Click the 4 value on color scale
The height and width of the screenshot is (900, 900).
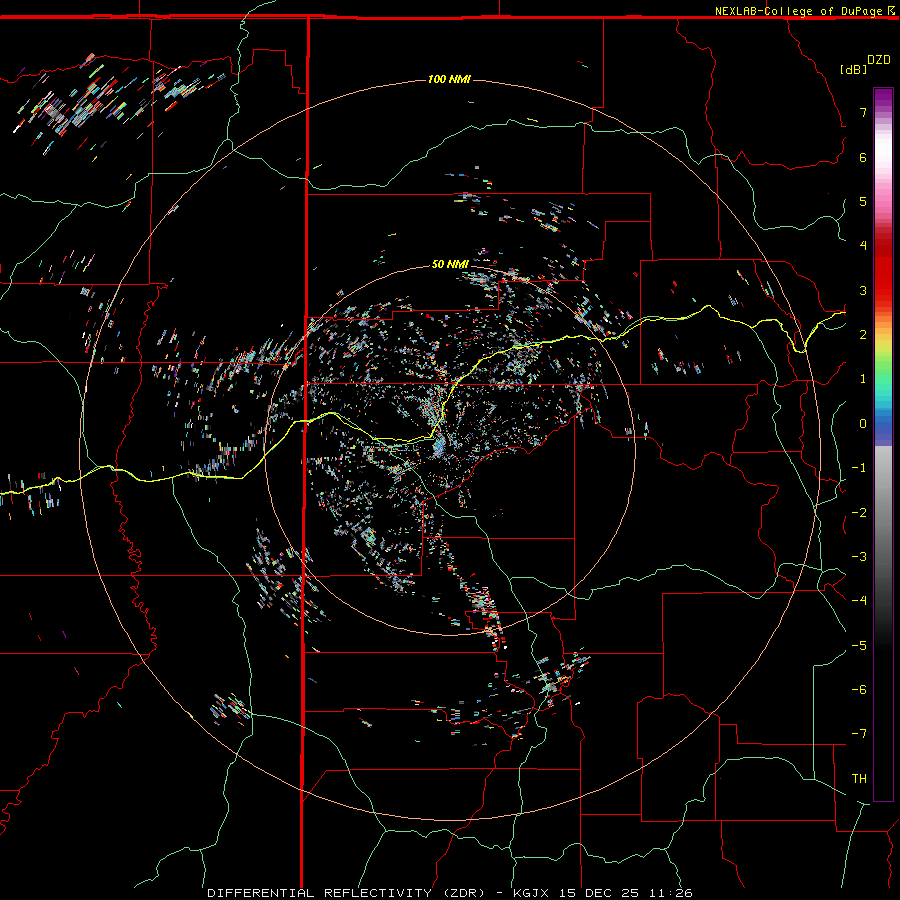(x=863, y=246)
